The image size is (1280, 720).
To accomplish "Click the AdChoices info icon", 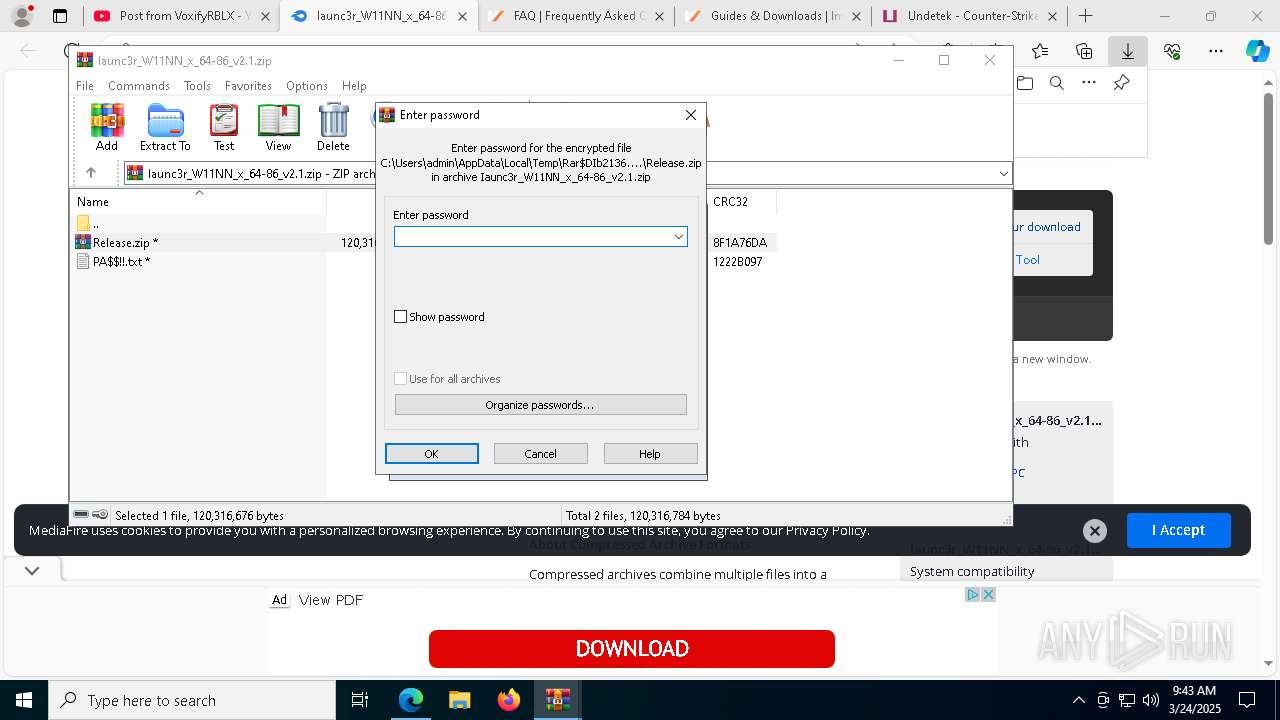I will [972, 594].
